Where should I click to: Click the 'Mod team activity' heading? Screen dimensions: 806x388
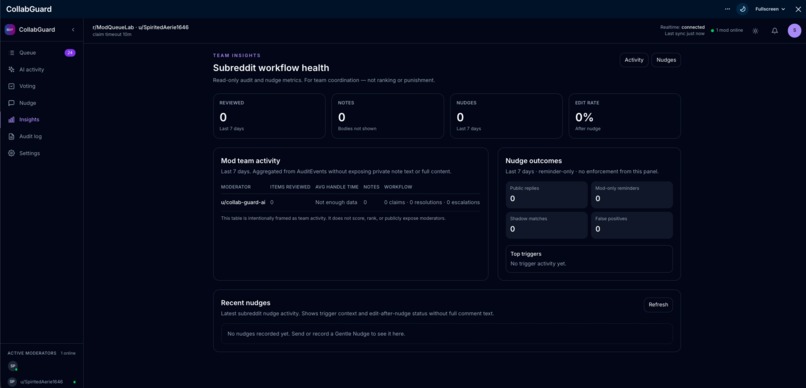click(250, 161)
